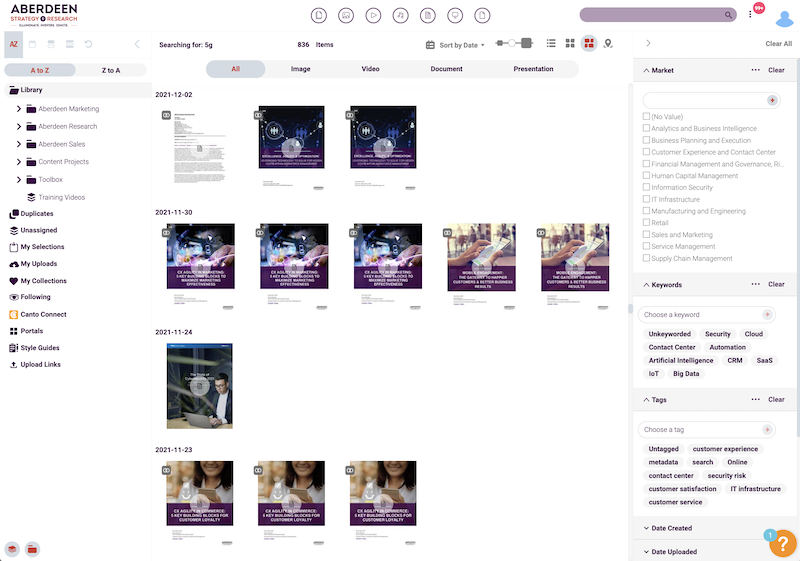Screen dimensions: 800x561
Task: Expand the Aberdeen Research folder
Action: pyautogui.click(x=19, y=127)
